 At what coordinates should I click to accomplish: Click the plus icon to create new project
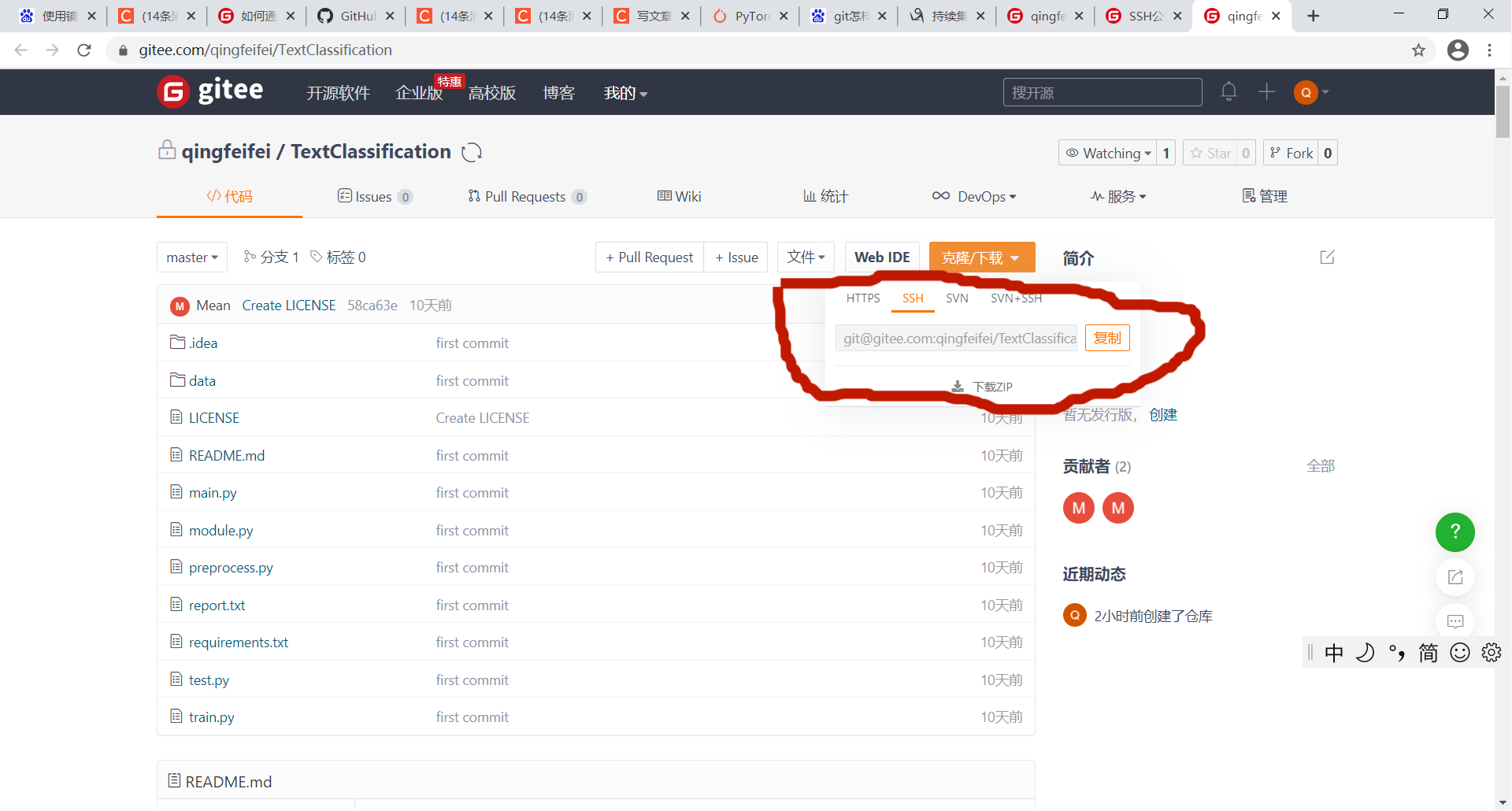(x=1266, y=91)
